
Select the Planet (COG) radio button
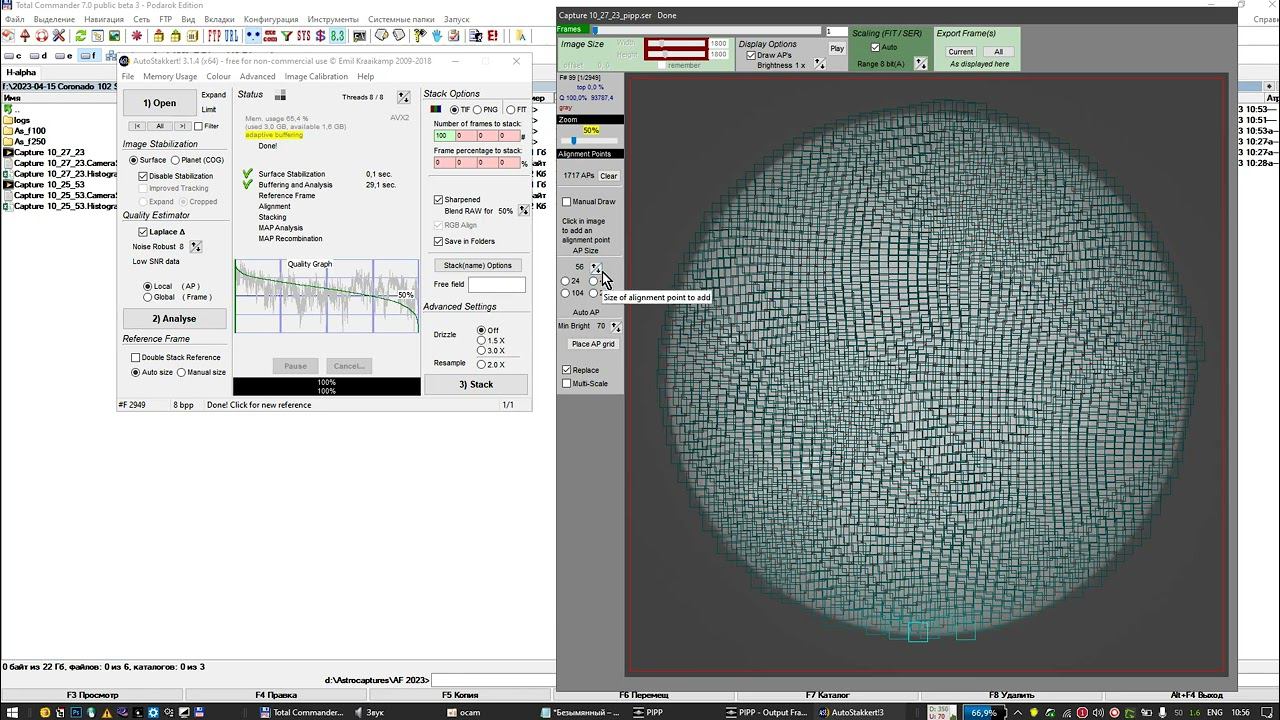click(176, 160)
